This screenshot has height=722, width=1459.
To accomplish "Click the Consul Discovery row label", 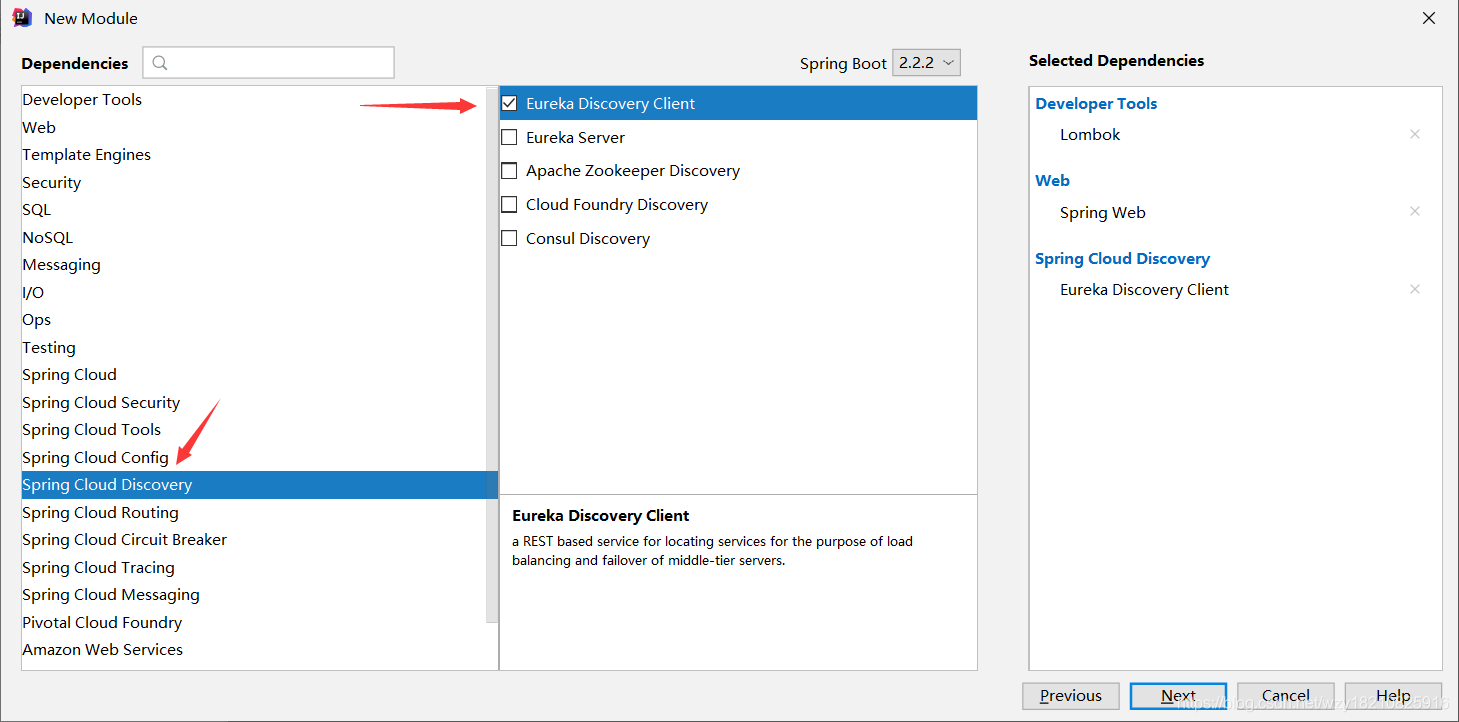I will click(588, 238).
